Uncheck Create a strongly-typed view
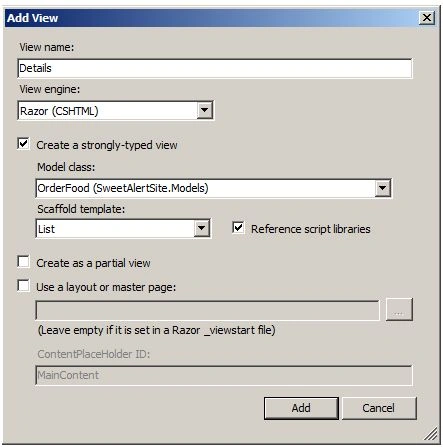 click(24, 144)
